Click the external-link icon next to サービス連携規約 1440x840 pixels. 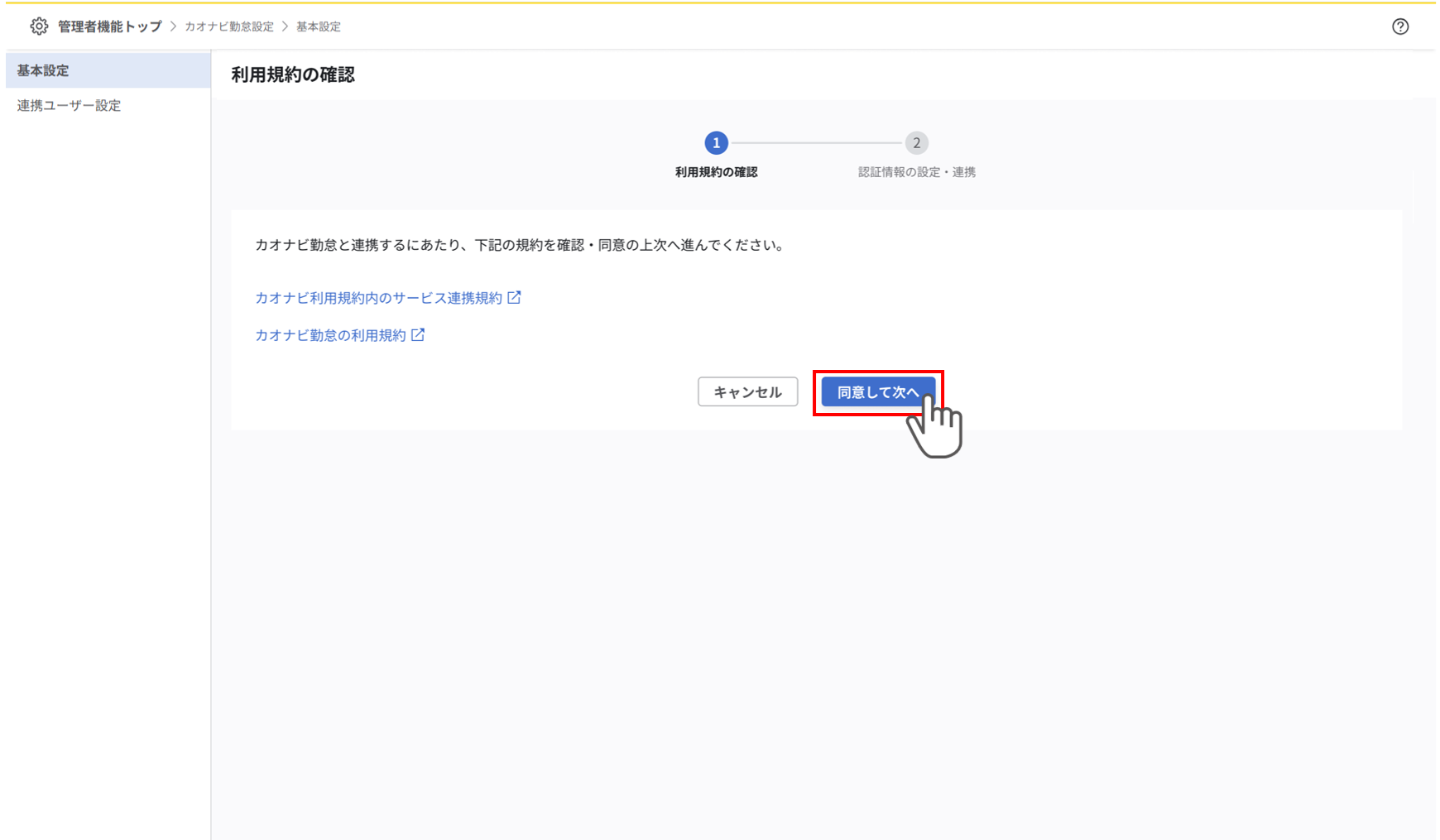[516, 297]
